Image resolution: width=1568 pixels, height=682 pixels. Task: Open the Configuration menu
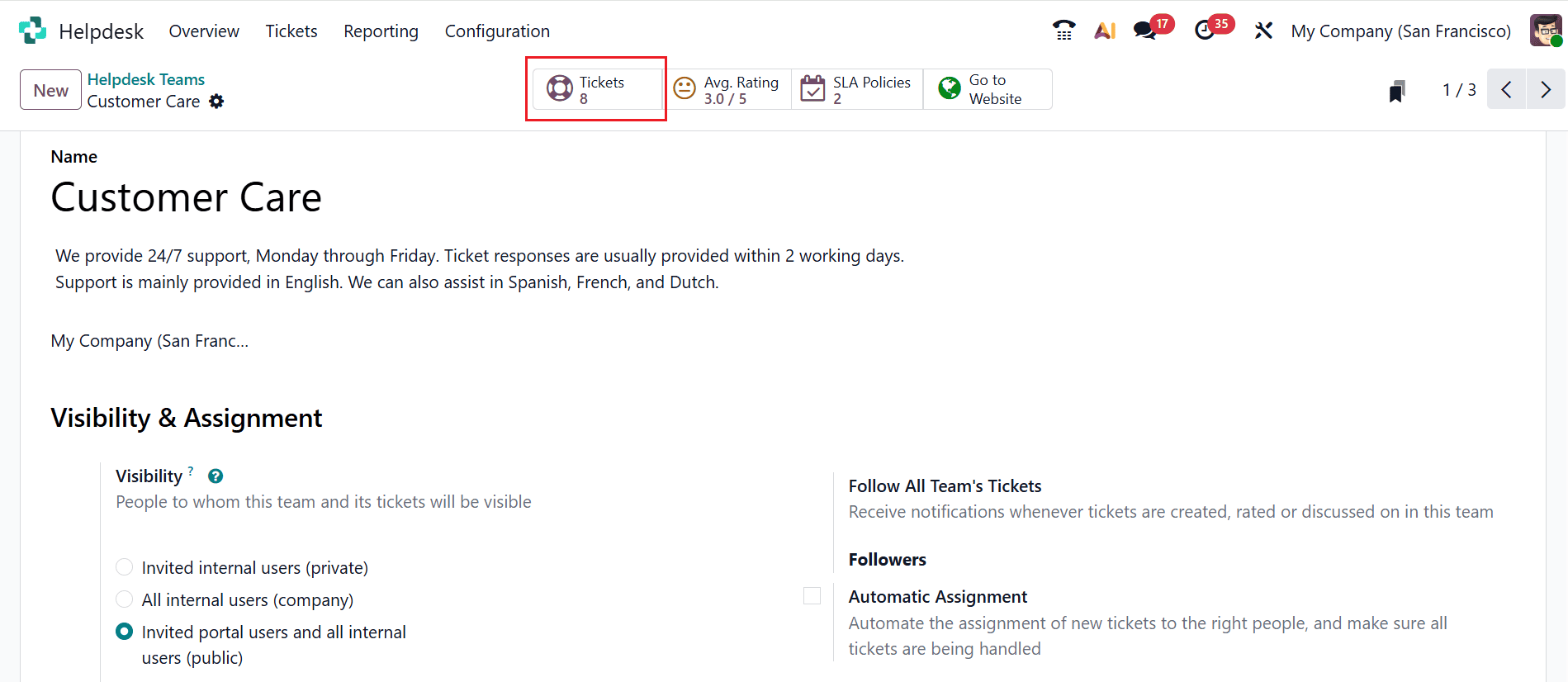pyautogui.click(x=497, y=31)
